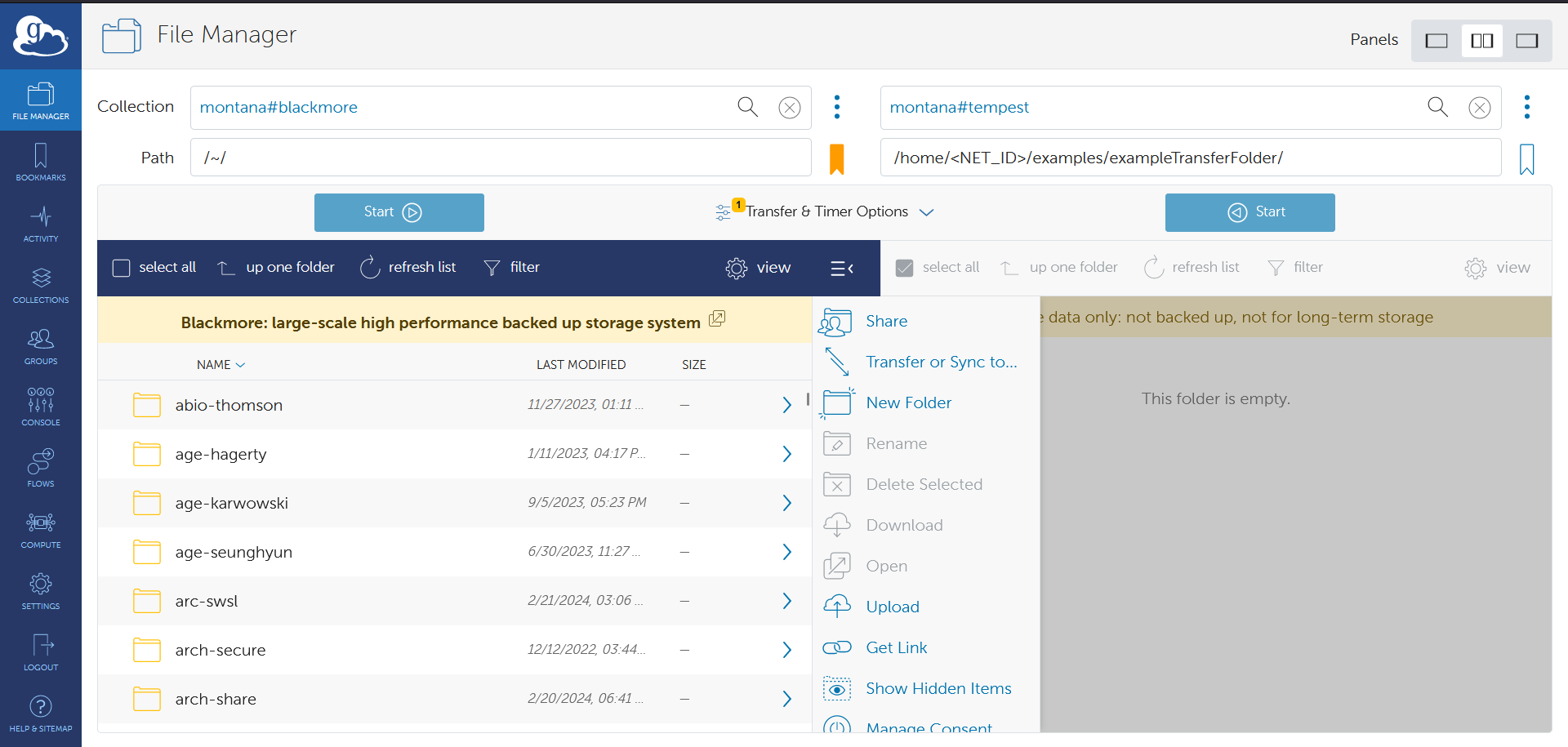Image resolution: width=1568 pixels, height=747 pixels.
Task: Choose Show Hidden Items
Action: [x=918, y=689]
